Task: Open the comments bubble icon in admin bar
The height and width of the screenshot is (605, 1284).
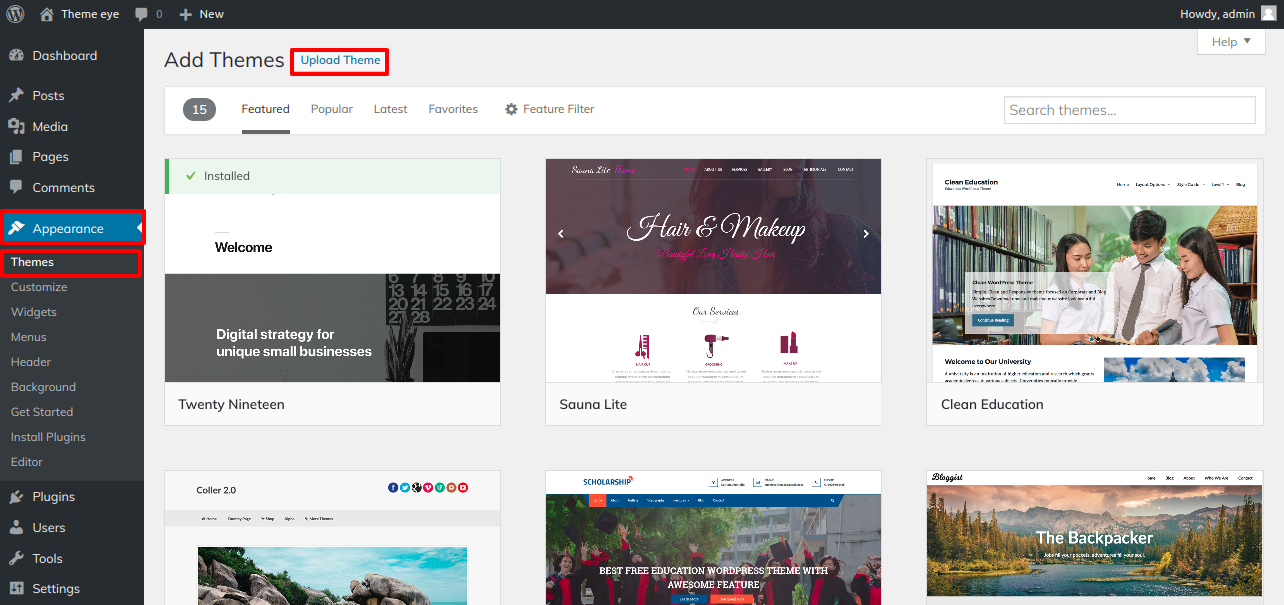Action: [141, 14]
